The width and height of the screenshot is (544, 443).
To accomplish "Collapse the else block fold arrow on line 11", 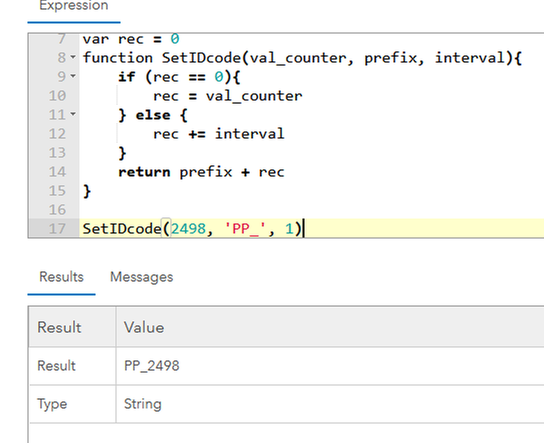I will tap(73, 113).
